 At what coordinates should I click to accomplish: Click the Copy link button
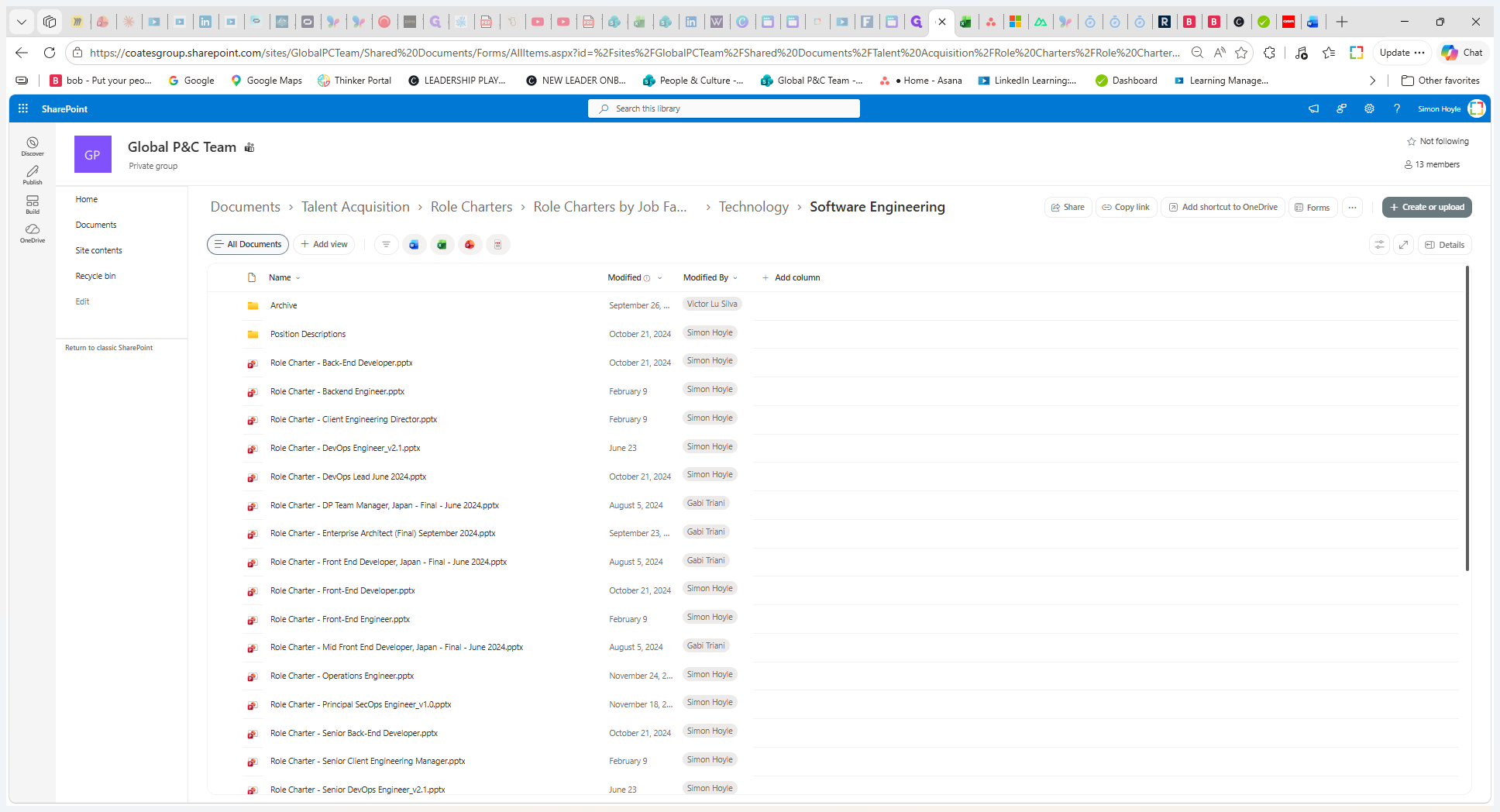pyautogui.click(x=1126, y=207)
